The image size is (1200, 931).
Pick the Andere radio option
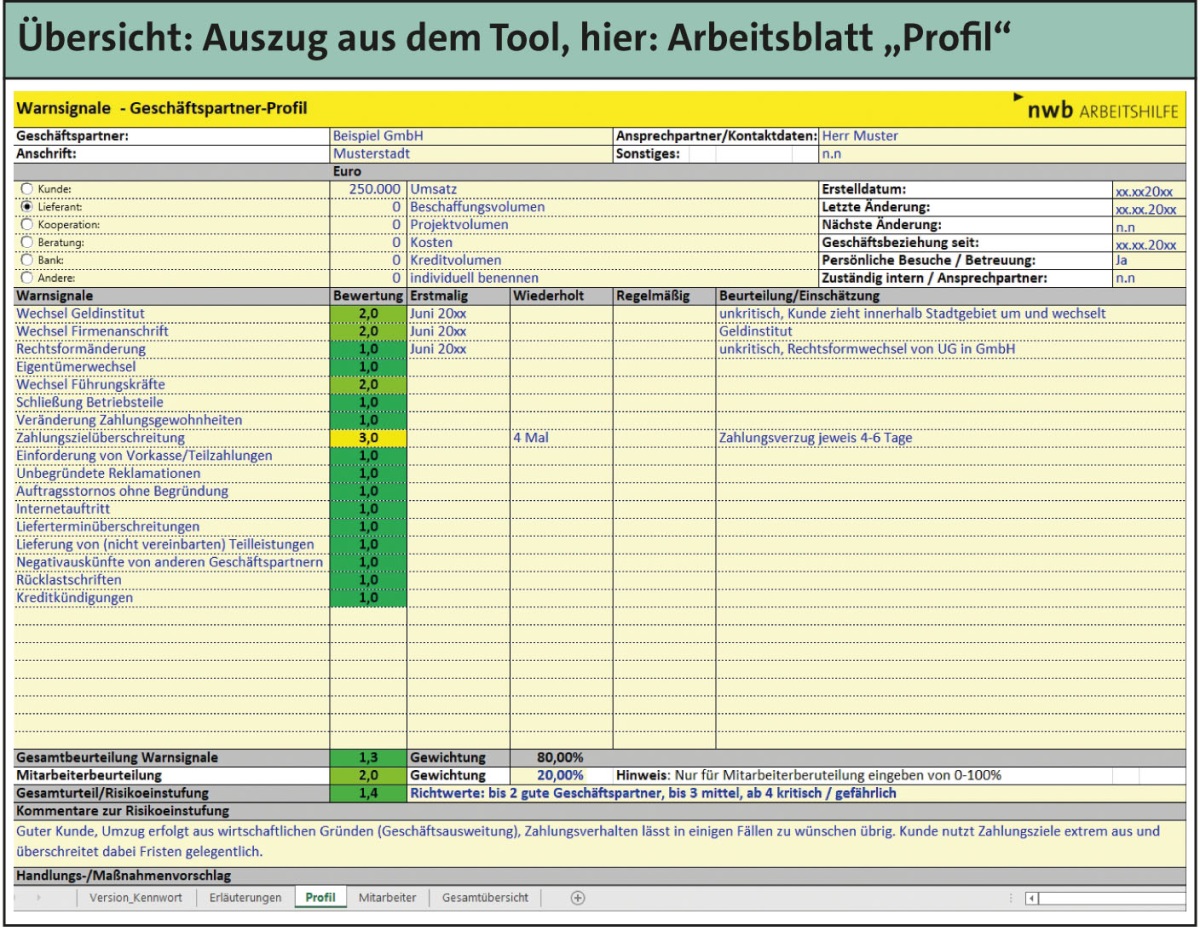tap(27, 278)
